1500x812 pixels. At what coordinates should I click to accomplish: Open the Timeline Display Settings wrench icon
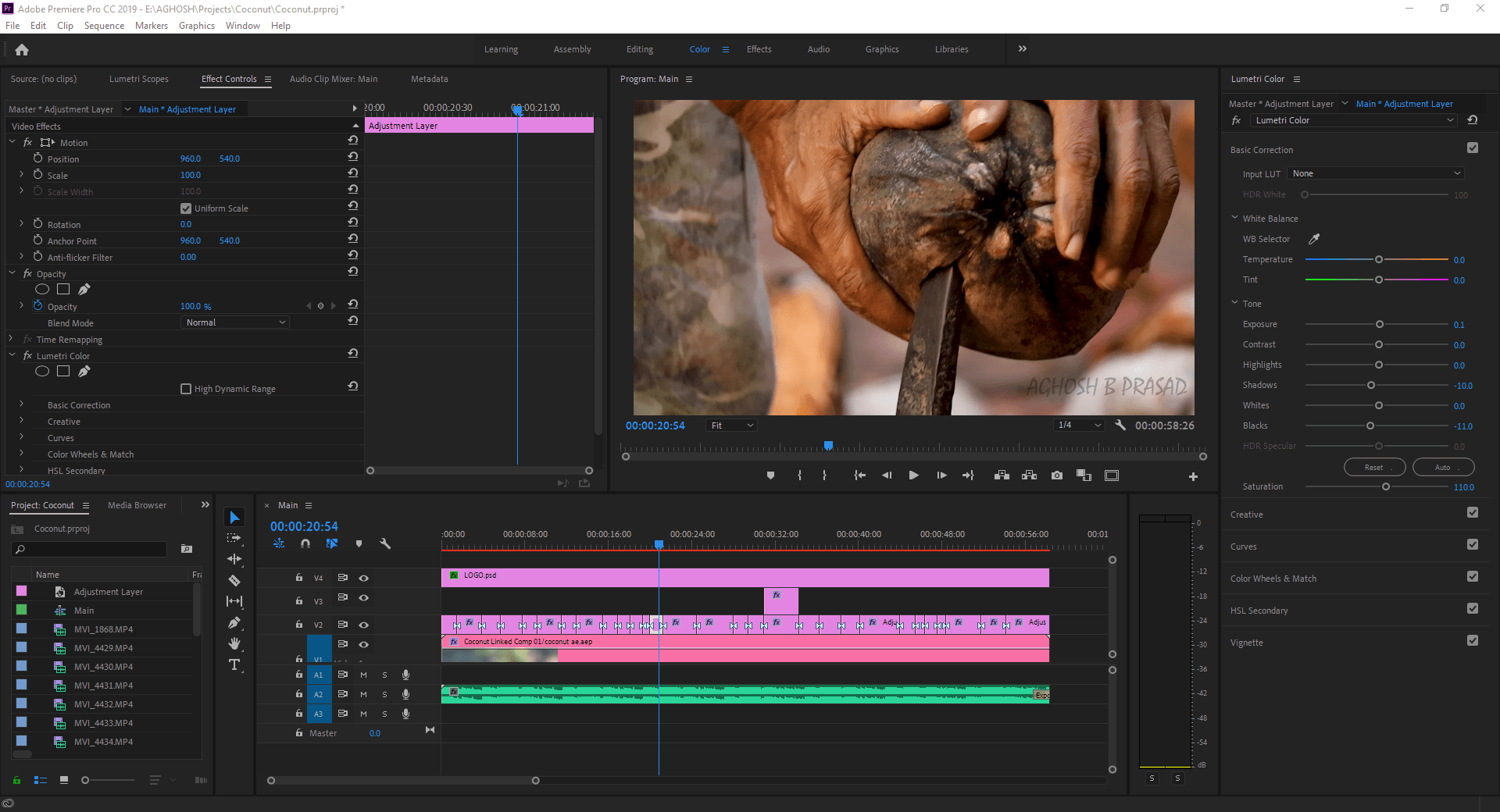(x=385, y=544)
